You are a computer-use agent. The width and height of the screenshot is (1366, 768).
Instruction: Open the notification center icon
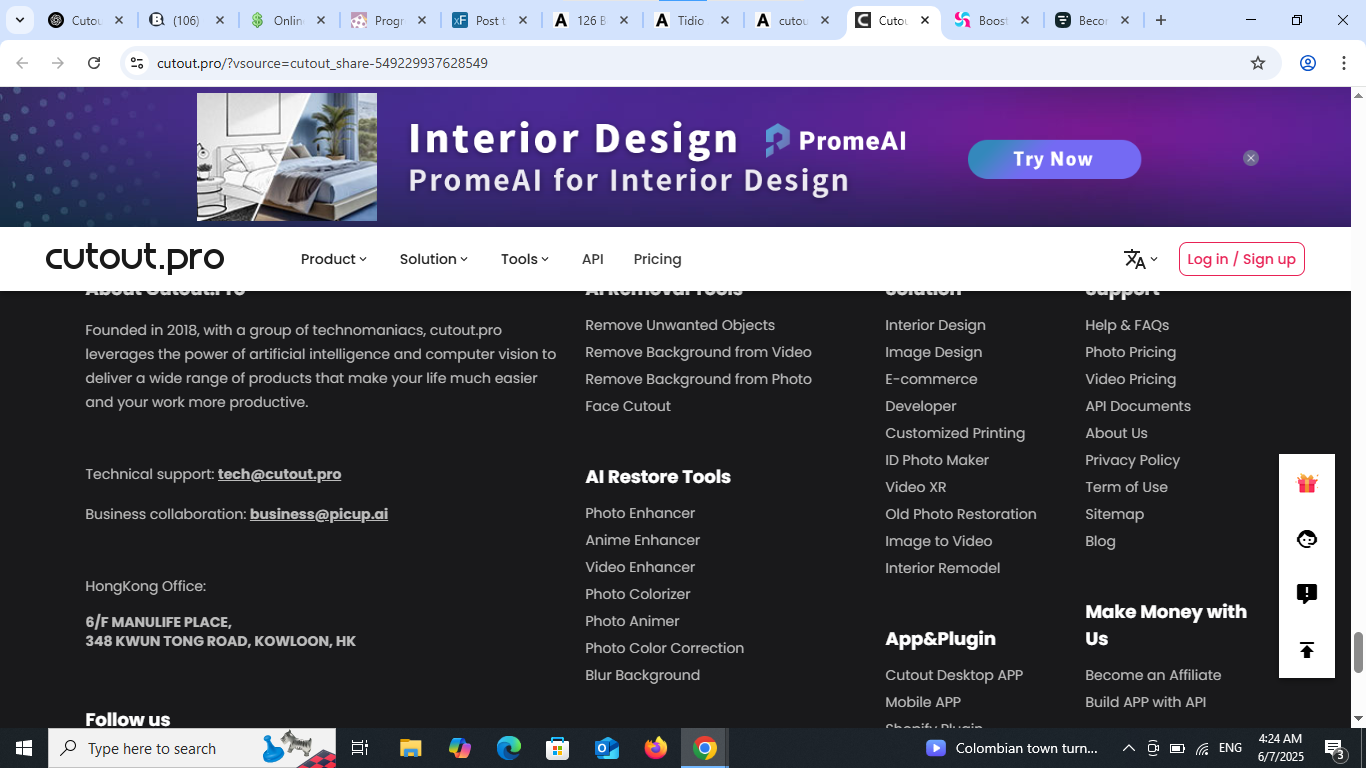click(x=1335, y=748)
